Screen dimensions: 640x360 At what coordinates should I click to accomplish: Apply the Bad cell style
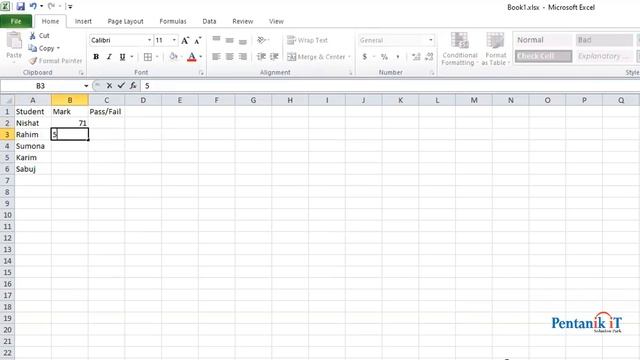pos(604,40)
